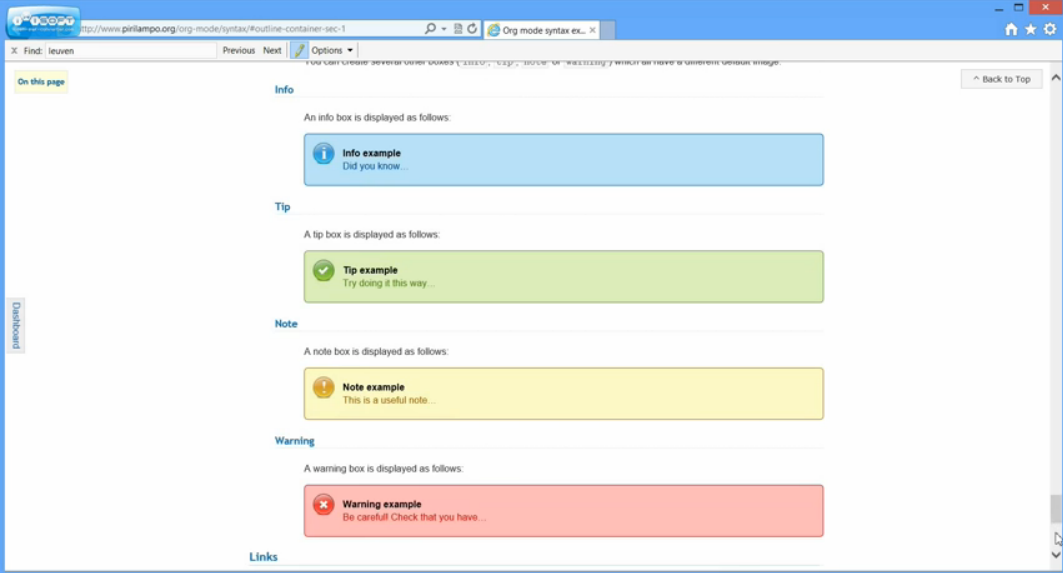Click the Back to Top button

point(1001,79)
